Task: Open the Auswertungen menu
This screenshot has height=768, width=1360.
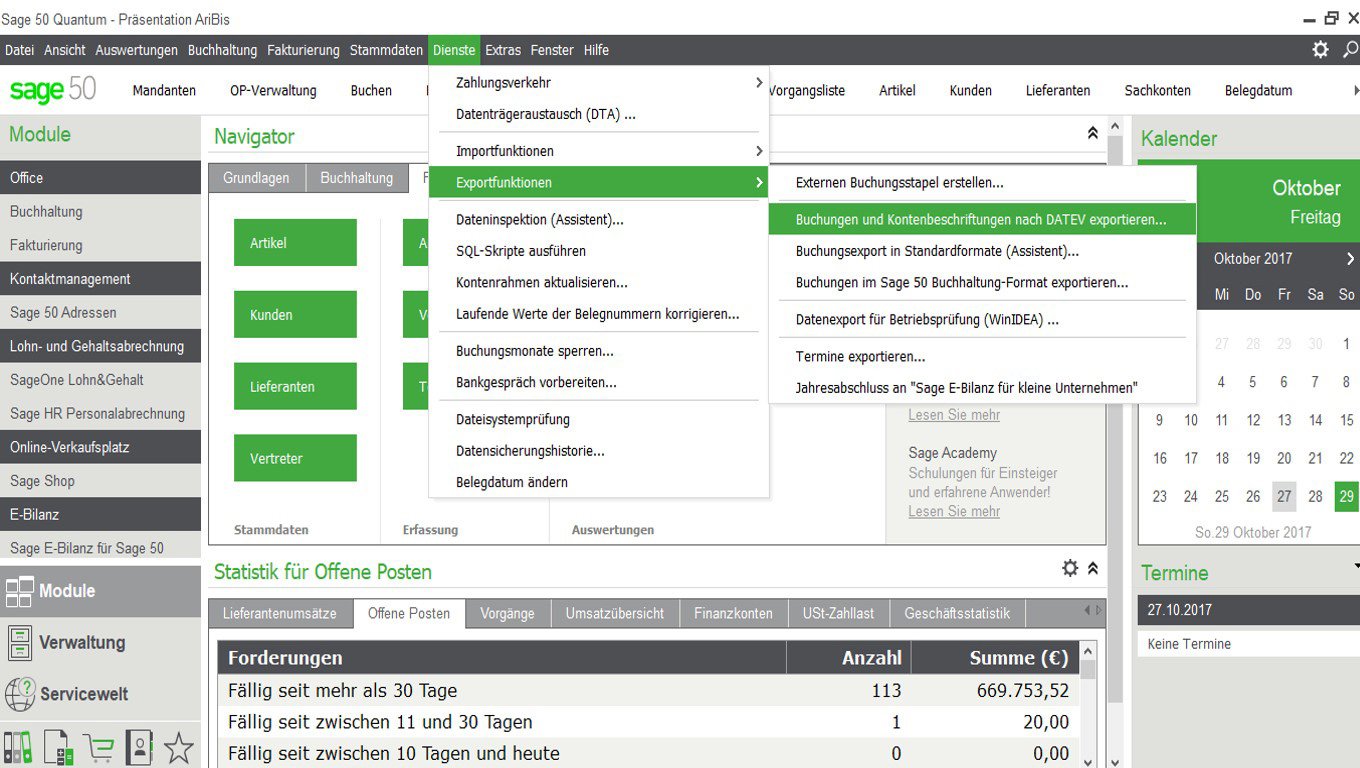Action: click(137, 50)
